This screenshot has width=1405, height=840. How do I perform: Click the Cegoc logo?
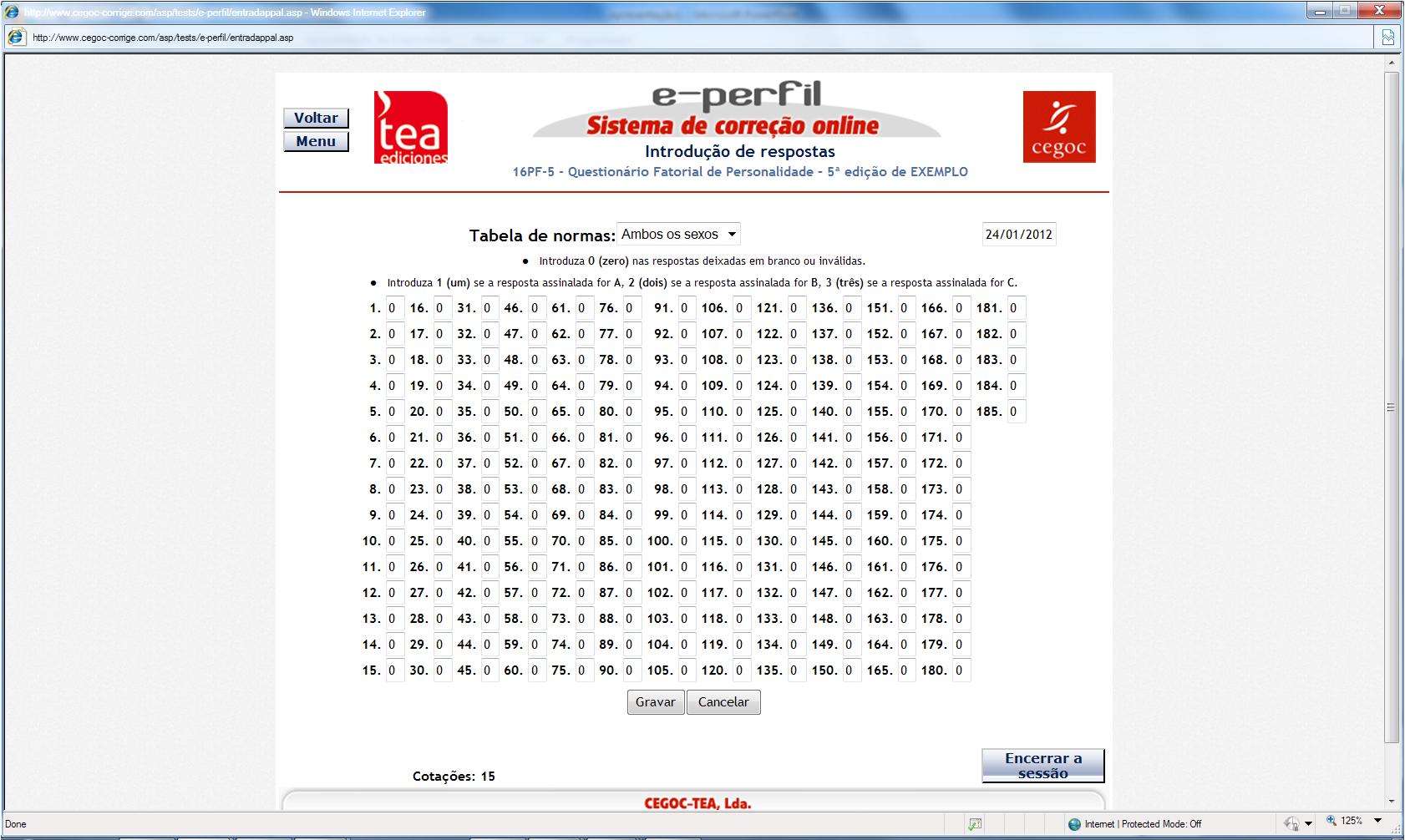[1059, 127]
